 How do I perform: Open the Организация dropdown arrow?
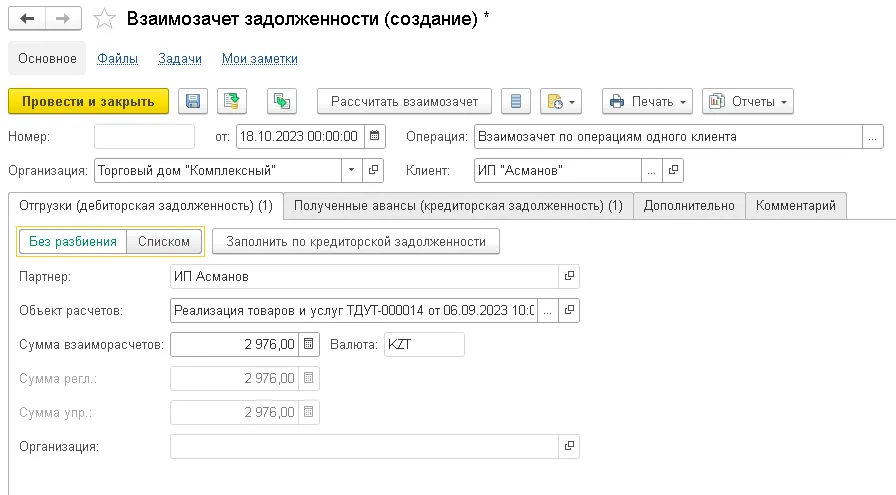point(351,170)
